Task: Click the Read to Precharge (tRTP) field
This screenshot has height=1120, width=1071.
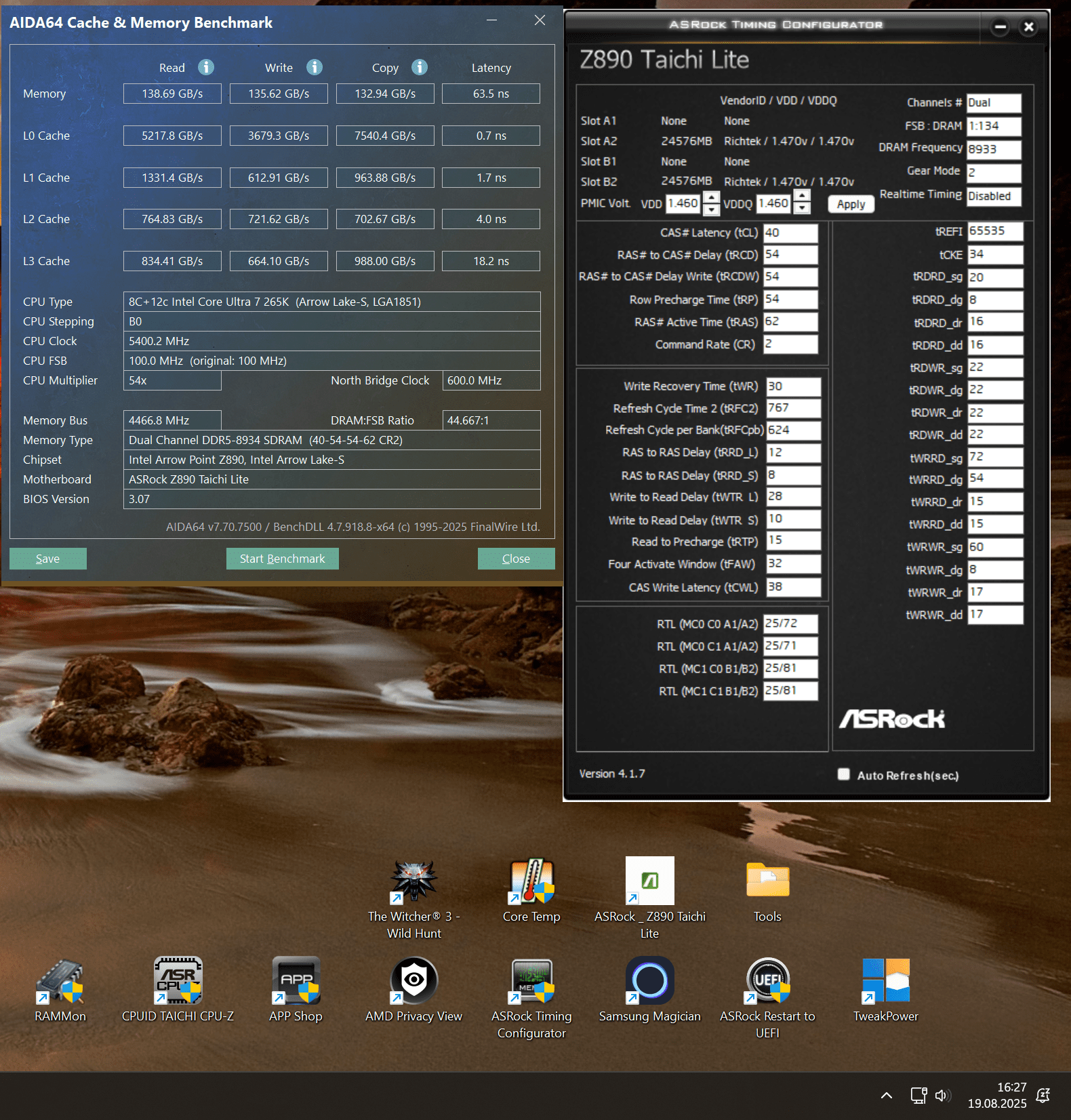Action: point(793,540)
